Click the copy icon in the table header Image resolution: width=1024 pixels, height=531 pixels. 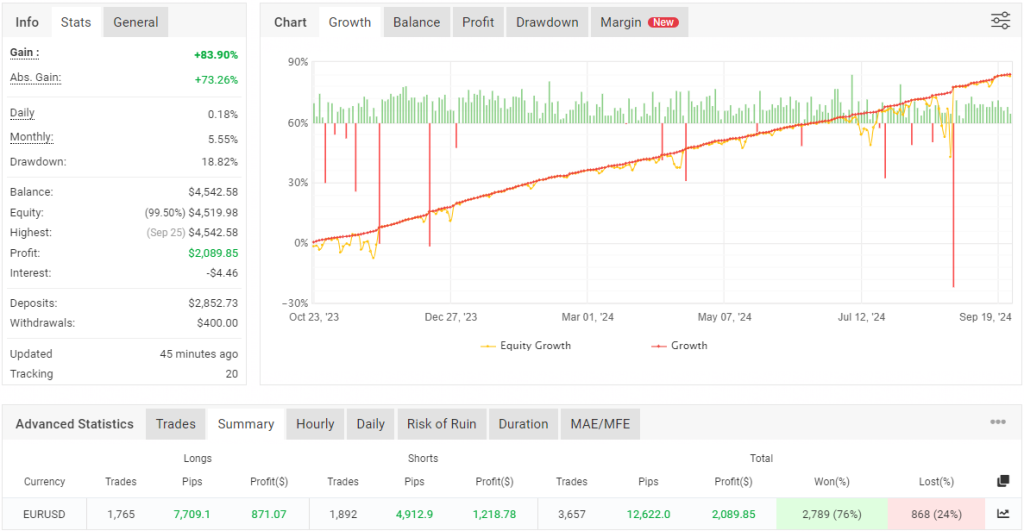point(1003,481)
